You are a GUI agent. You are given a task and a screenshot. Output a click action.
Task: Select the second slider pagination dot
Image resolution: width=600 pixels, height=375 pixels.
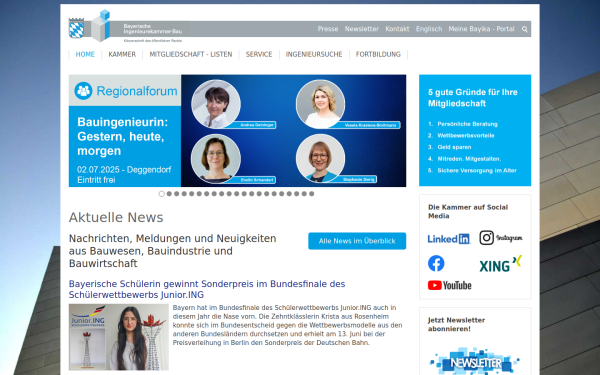[169, 194]
